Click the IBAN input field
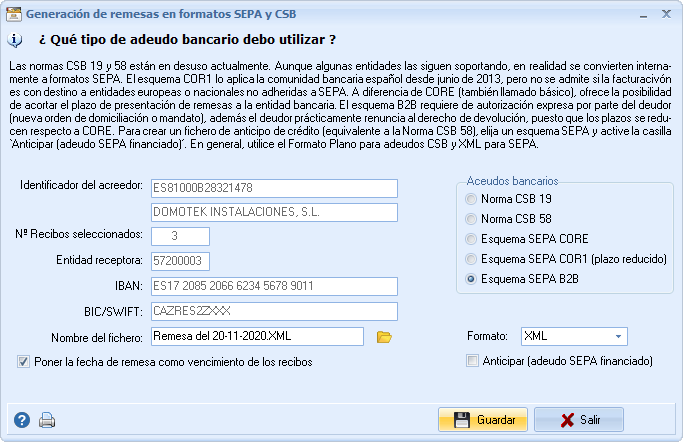Image resolution: width=683 pixels, height=442 pixels. (x=273, y=286)
